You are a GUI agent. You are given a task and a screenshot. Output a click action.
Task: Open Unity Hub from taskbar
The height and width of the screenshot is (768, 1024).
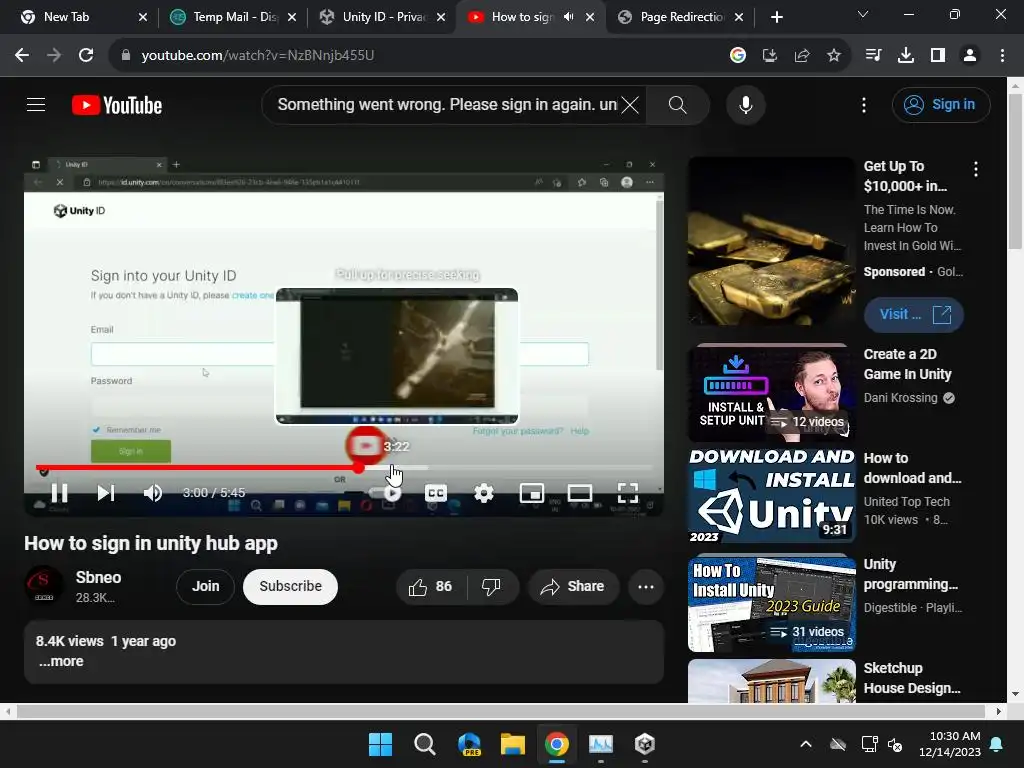[x=645, y=744]
